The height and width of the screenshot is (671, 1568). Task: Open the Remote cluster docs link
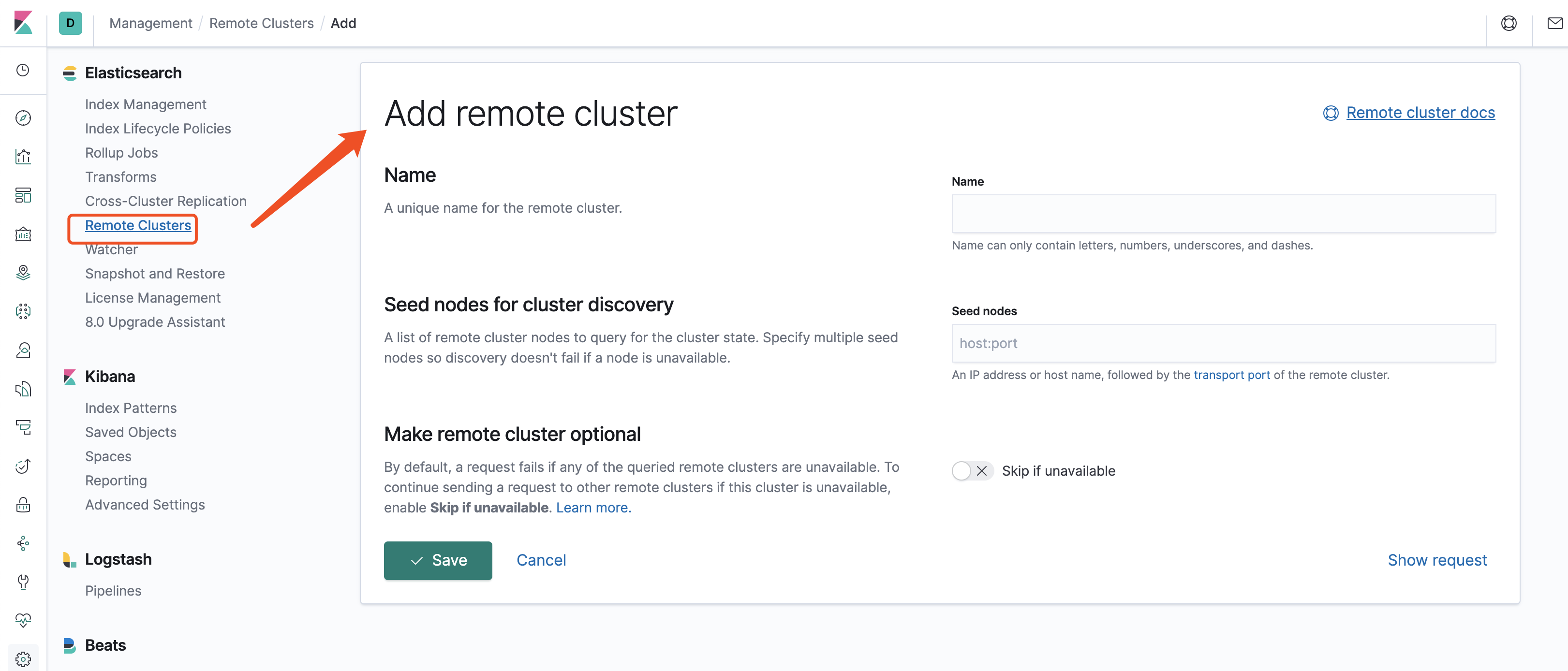1420,113
